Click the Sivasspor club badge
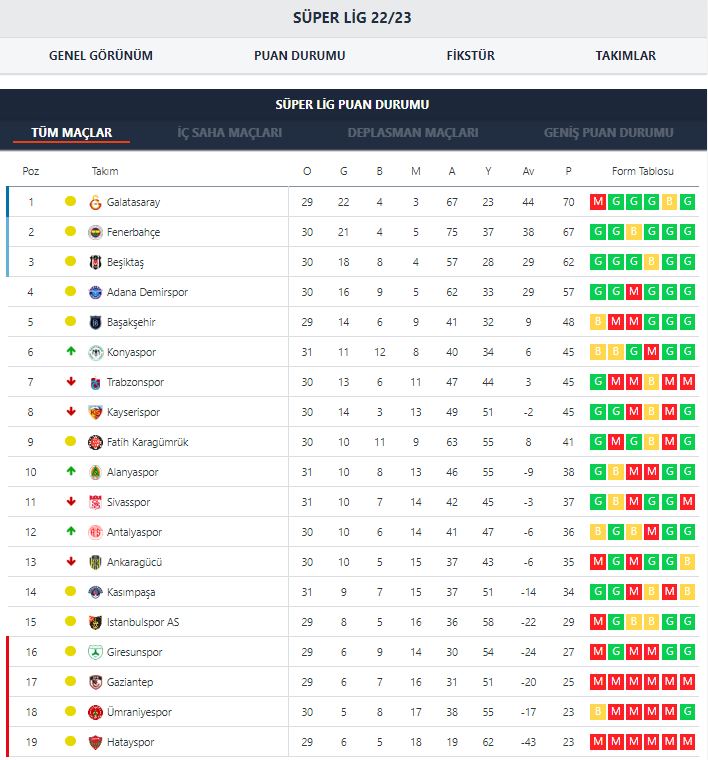The image size is (708, 760). point(96,502)
